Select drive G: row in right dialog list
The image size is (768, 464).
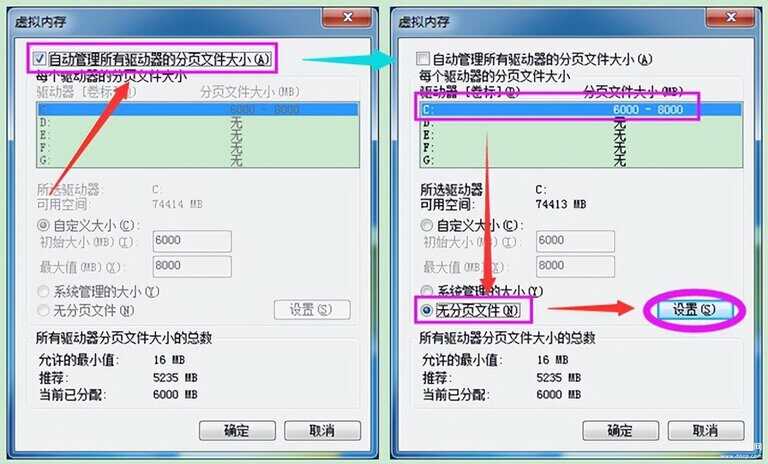click(581, 160)
